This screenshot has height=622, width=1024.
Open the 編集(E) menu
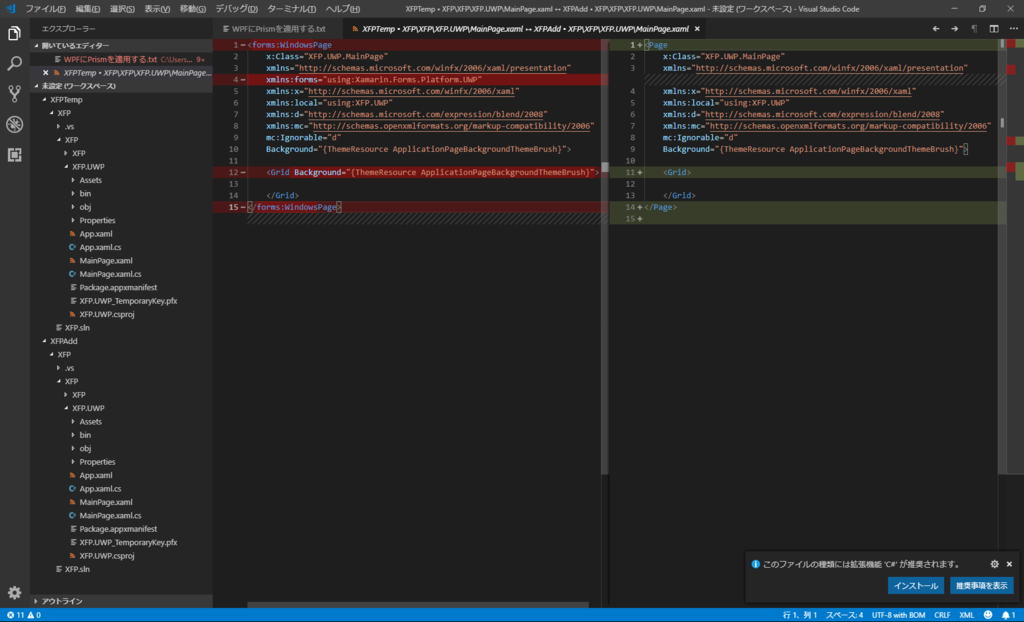click(x=88, y=8)
